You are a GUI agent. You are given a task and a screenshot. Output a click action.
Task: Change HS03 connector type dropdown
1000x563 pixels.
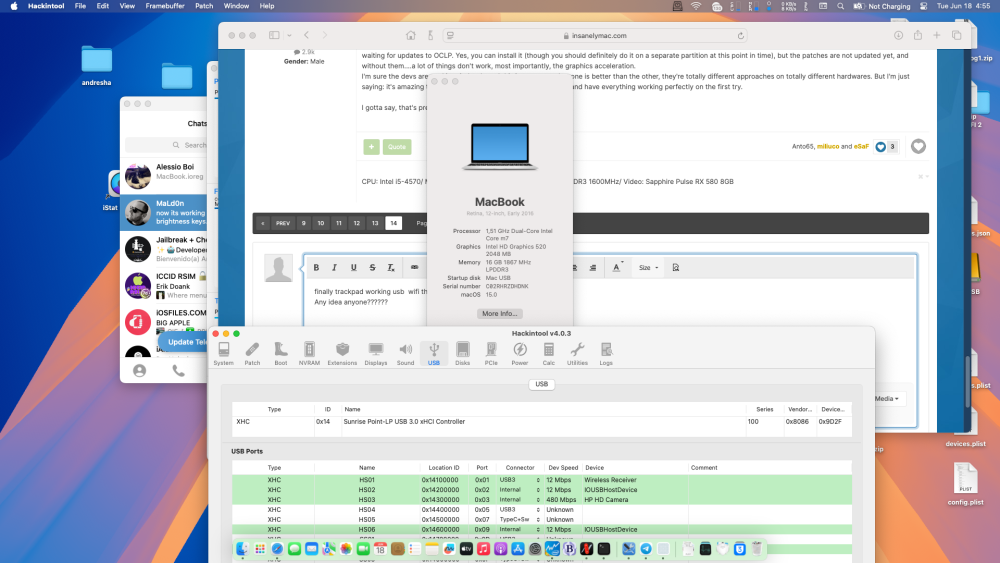click(x=520, y=500)
